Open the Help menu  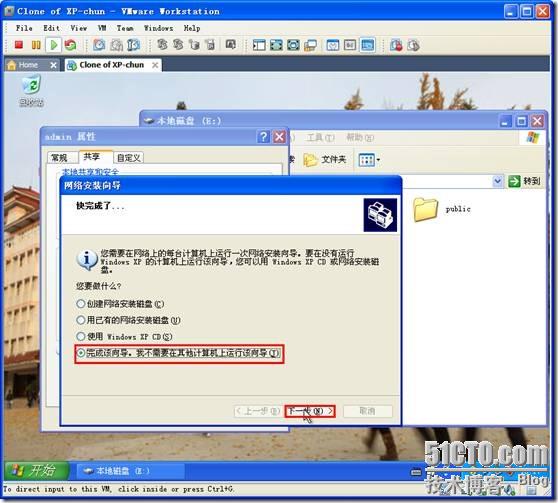point(192,28)
